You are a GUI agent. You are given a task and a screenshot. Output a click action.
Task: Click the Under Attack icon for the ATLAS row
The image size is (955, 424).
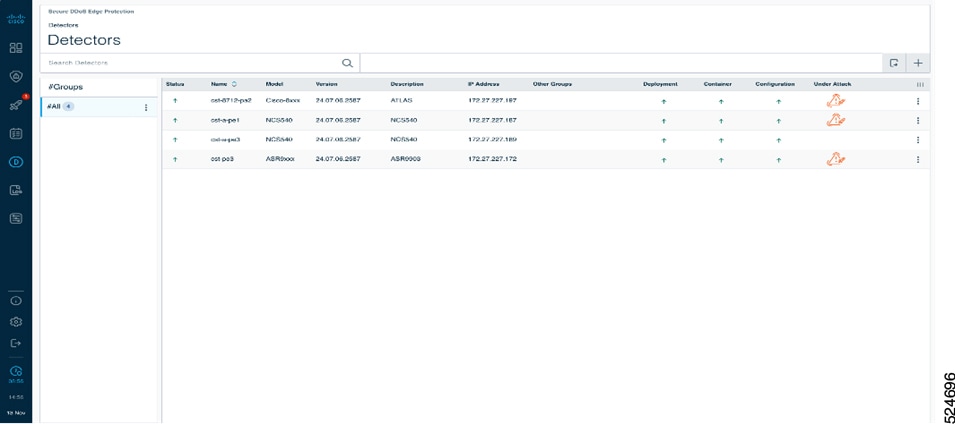tap(836, 101)
